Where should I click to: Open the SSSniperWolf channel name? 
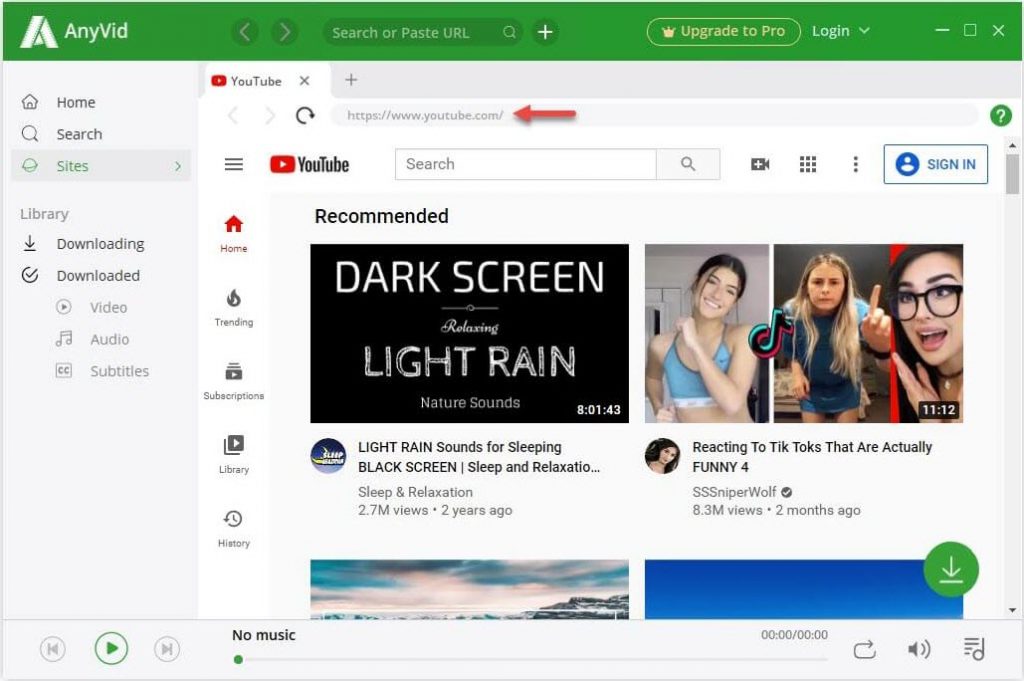click(x=734, y=492)
